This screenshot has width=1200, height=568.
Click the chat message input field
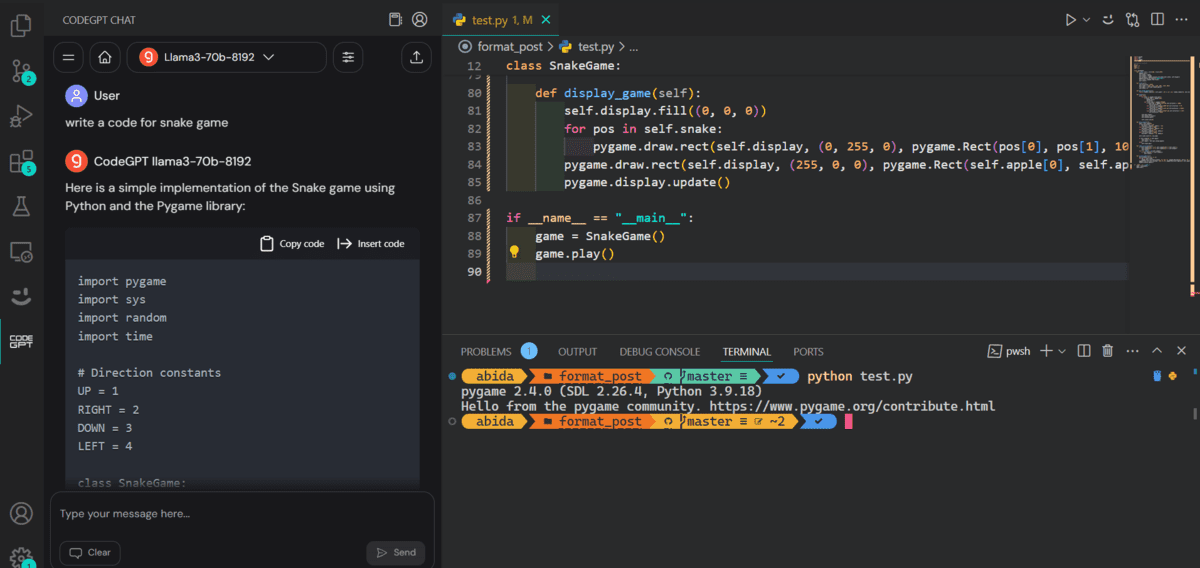pyautogui.click(x=242, y=514)
